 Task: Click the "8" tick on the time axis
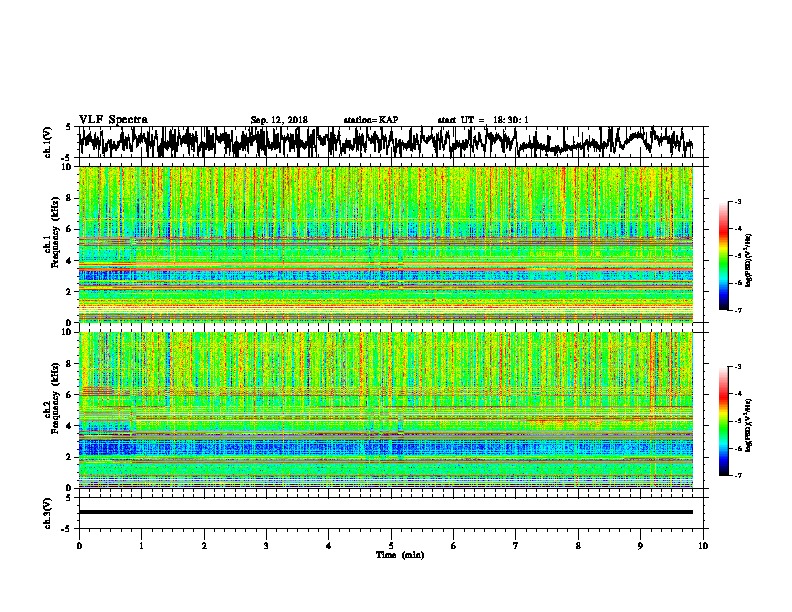click(x=578, y=546)
